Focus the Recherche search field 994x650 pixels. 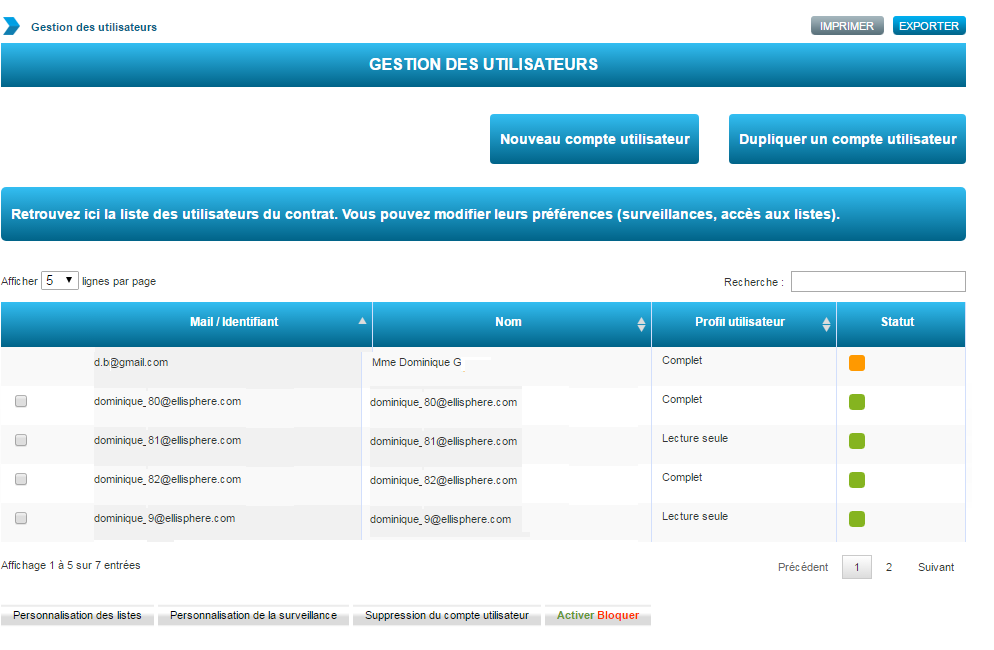[x=878, y=282]
